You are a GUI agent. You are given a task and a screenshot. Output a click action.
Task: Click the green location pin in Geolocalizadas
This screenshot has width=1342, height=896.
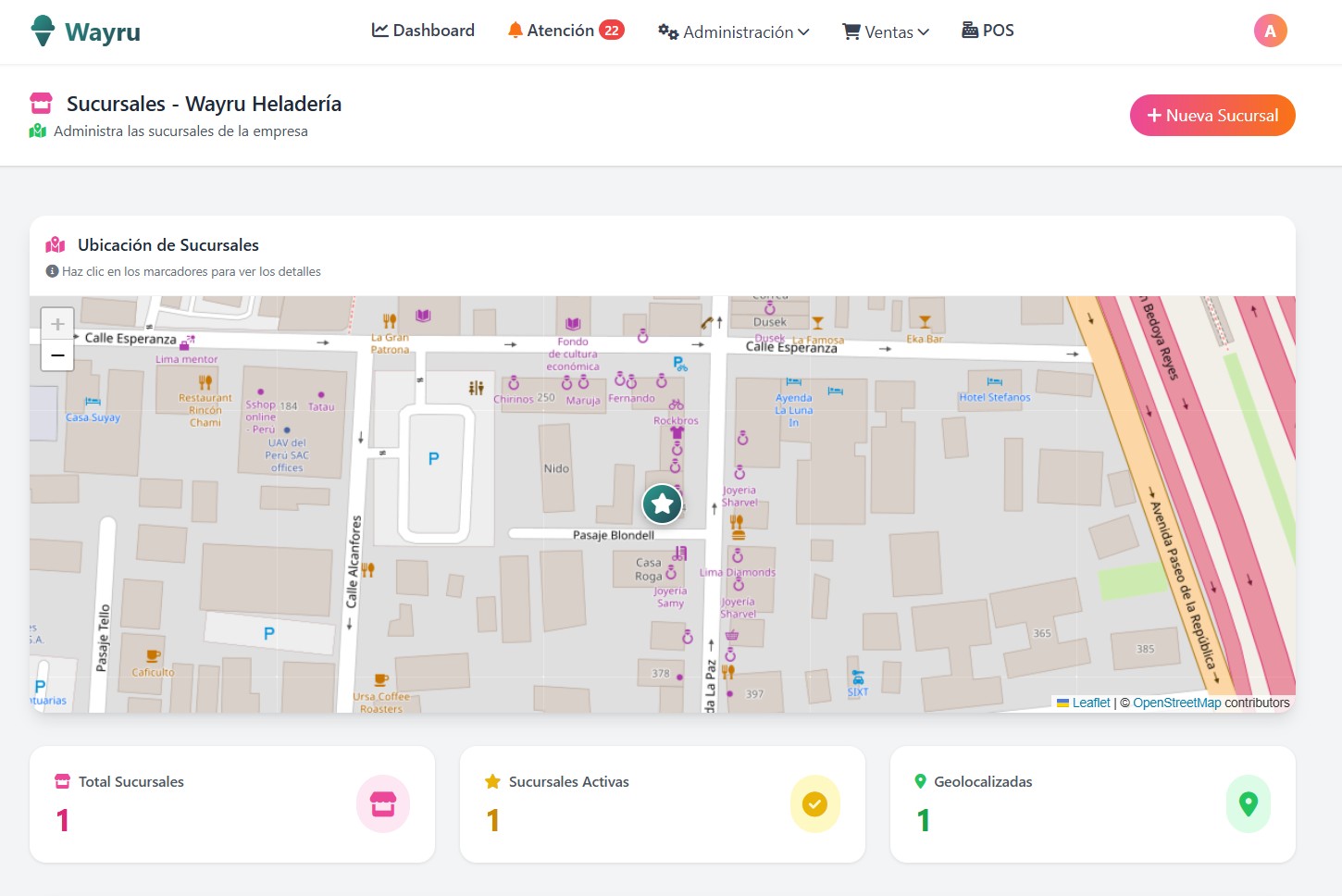1248,804
